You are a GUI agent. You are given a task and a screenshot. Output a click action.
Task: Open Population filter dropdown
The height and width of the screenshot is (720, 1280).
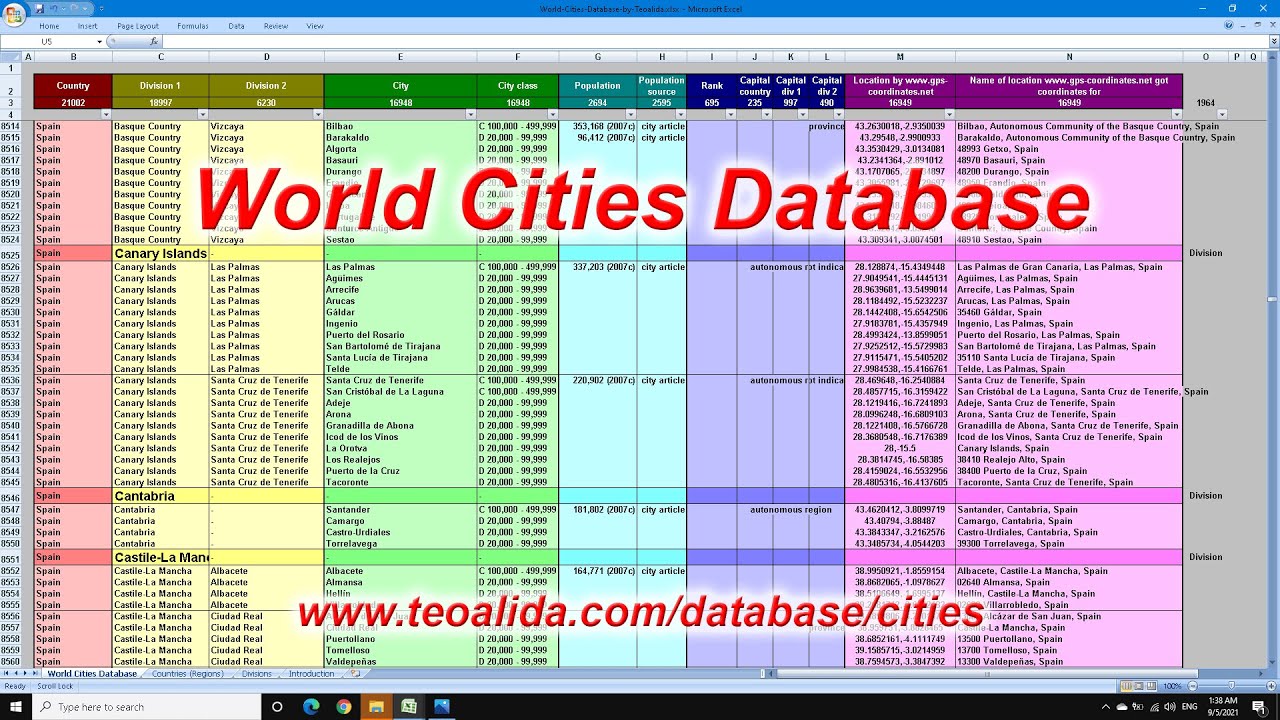(631, 114)
